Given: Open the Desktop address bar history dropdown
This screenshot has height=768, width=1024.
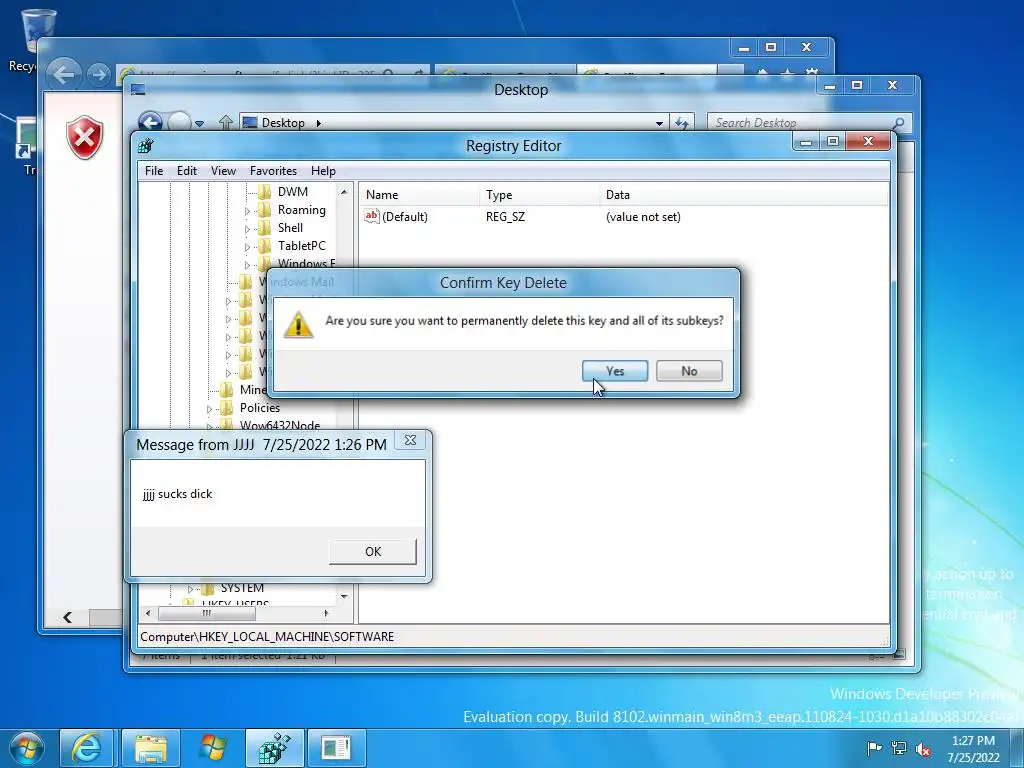Looking at the screenshot, I should coord(659,123).
